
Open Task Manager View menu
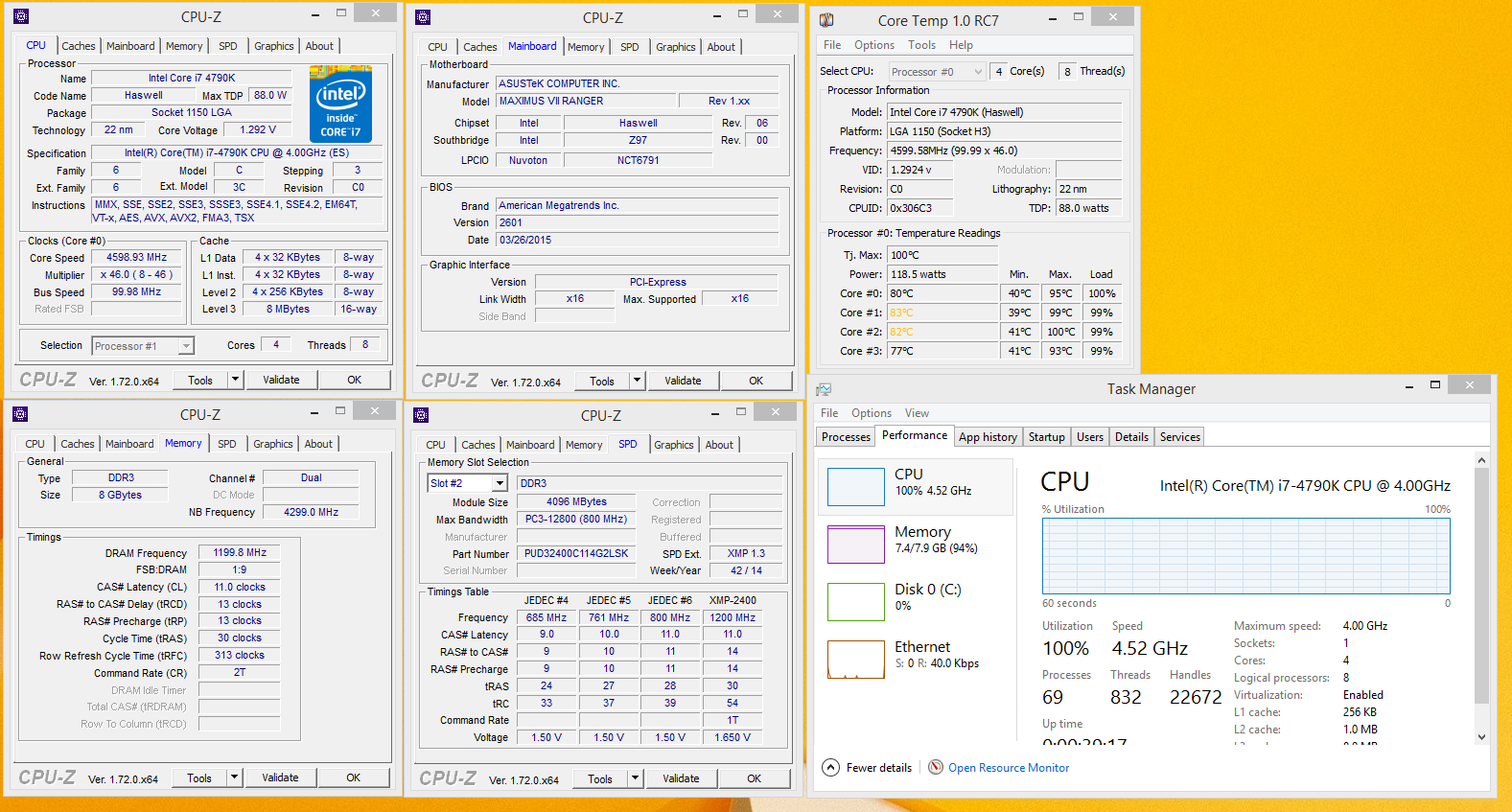pos(917,413)
